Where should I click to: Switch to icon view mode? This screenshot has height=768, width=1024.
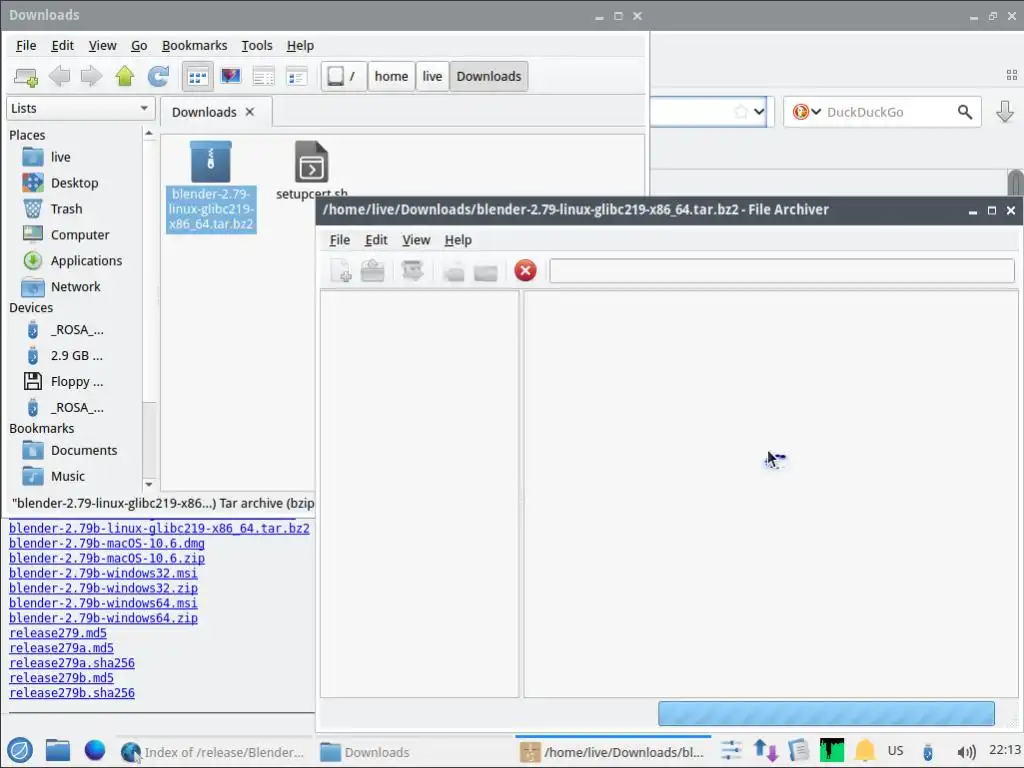(x=197, y=77)
